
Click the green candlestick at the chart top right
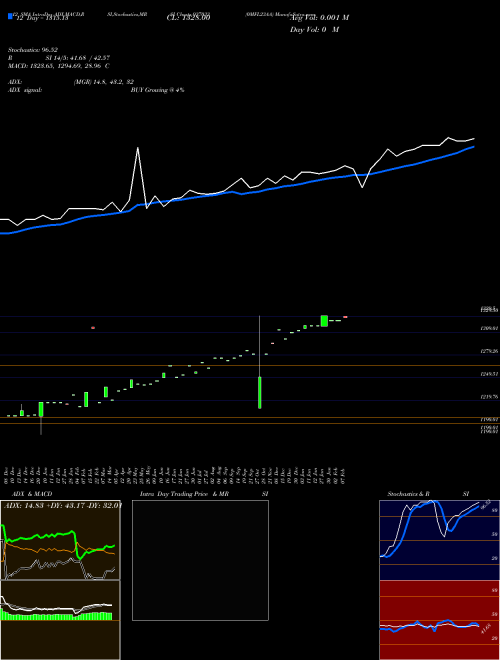(x=324, y=321)
